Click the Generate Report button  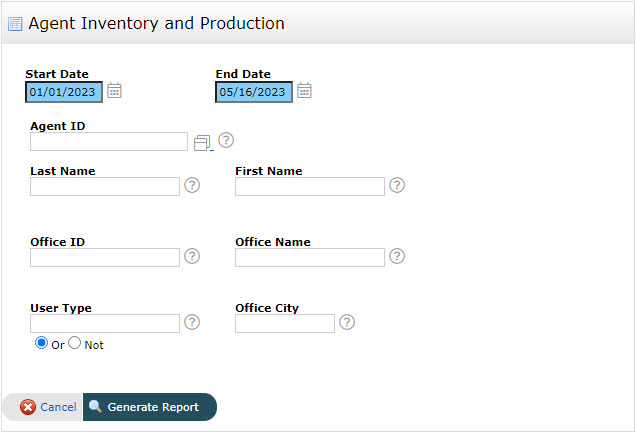pos(150,407)
